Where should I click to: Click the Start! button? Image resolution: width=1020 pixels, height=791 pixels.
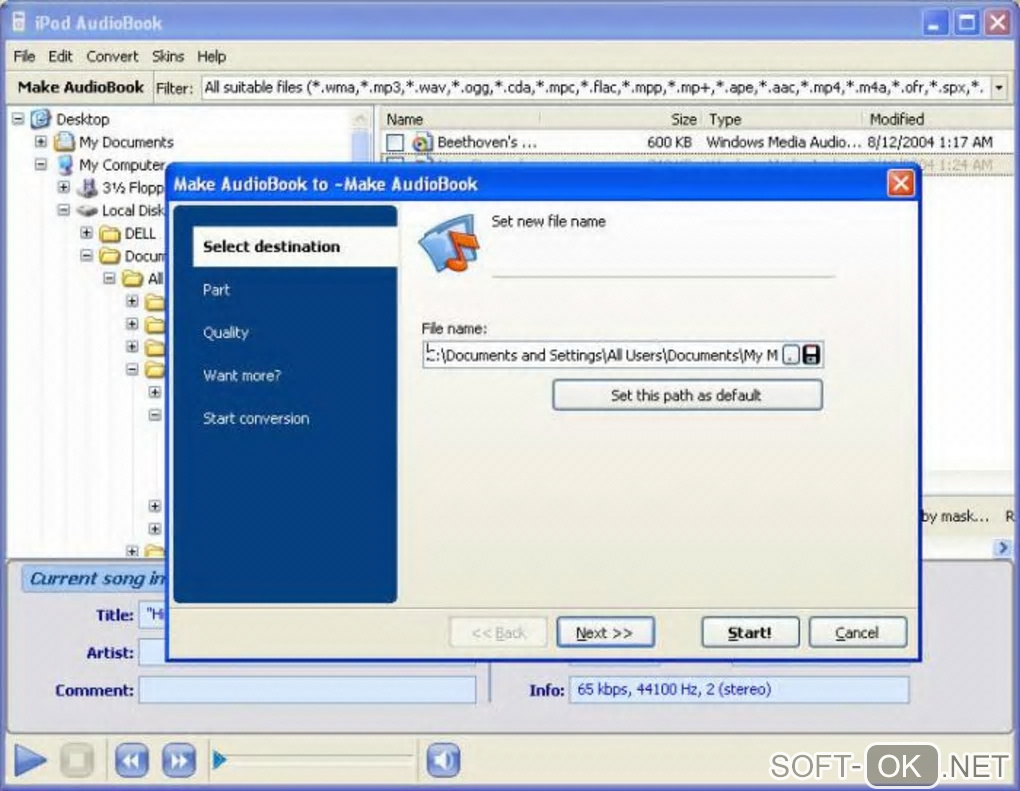point(750,632)
